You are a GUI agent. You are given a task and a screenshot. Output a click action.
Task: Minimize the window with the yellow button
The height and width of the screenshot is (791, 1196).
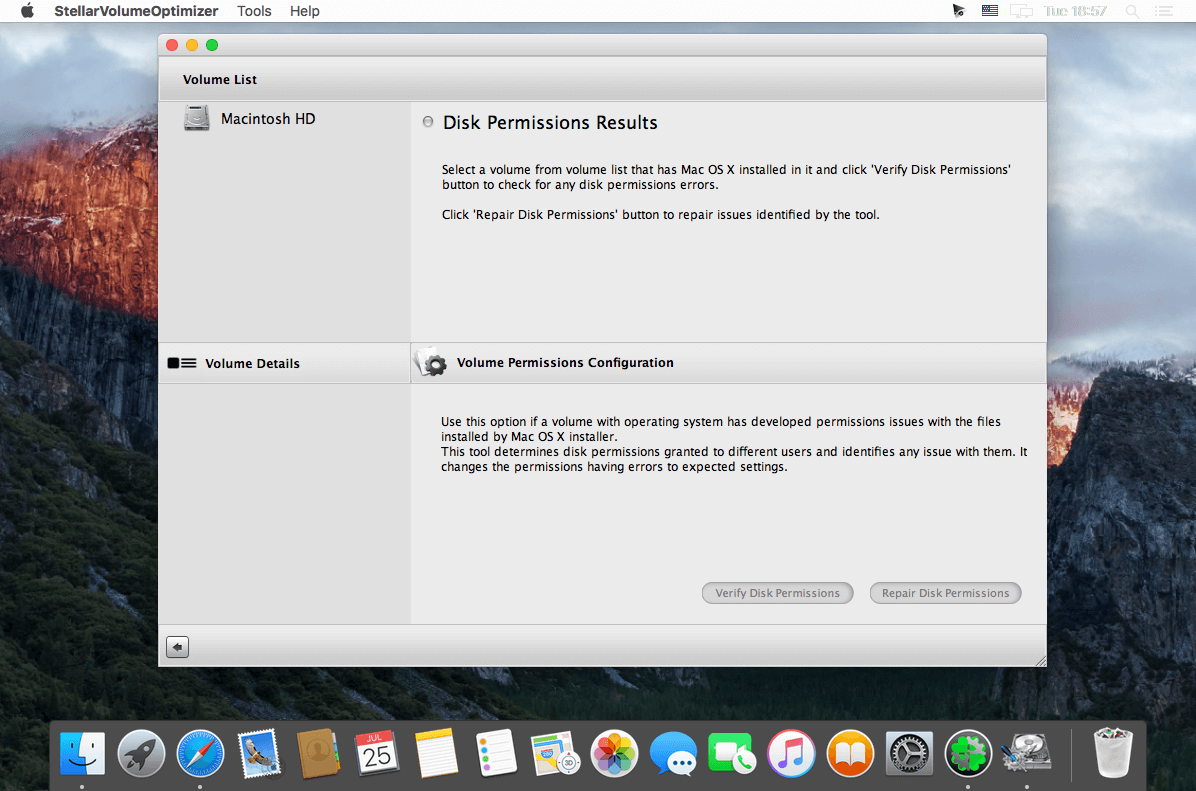(x=192, y=45)
